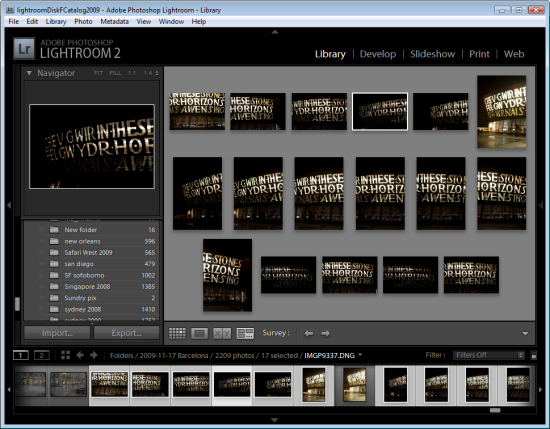Viewport: 550px width, 429px height.
Task: Select the sydney 2008 folder
Action: [x=91, y=309]
